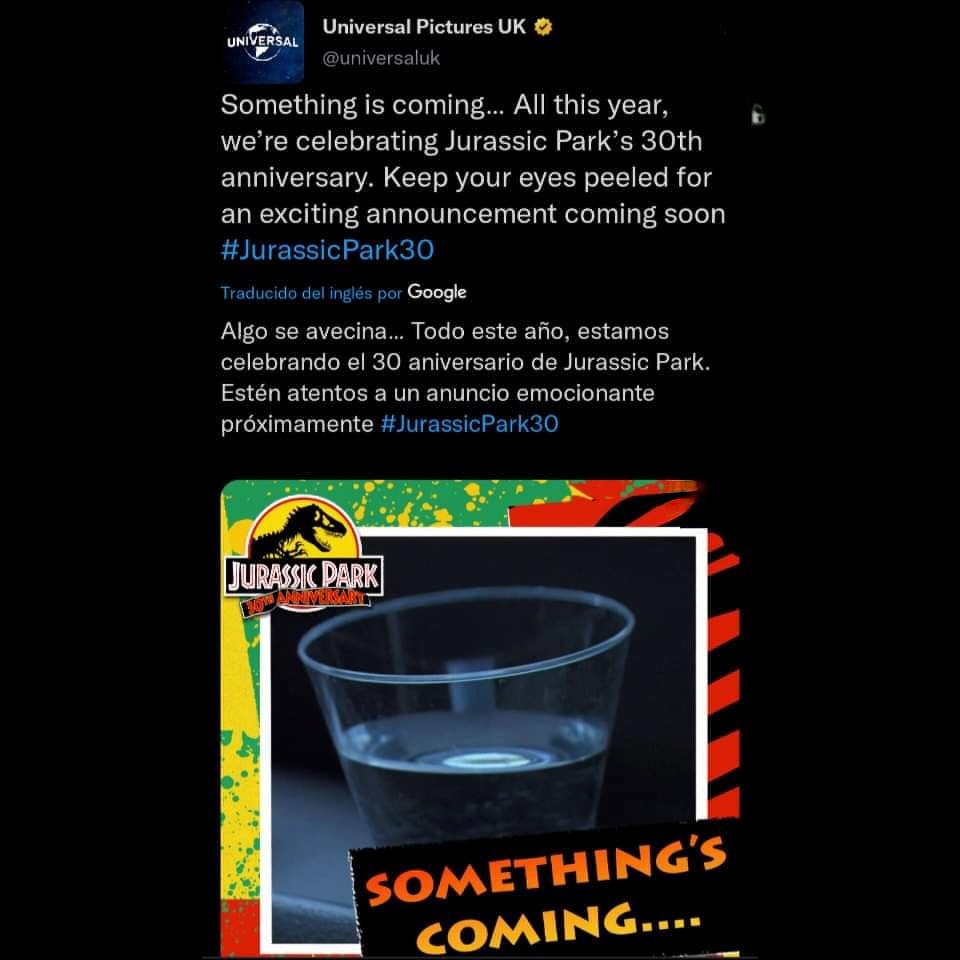
Task: Click the Google logo under the tweet
Action: click(437, 293)
